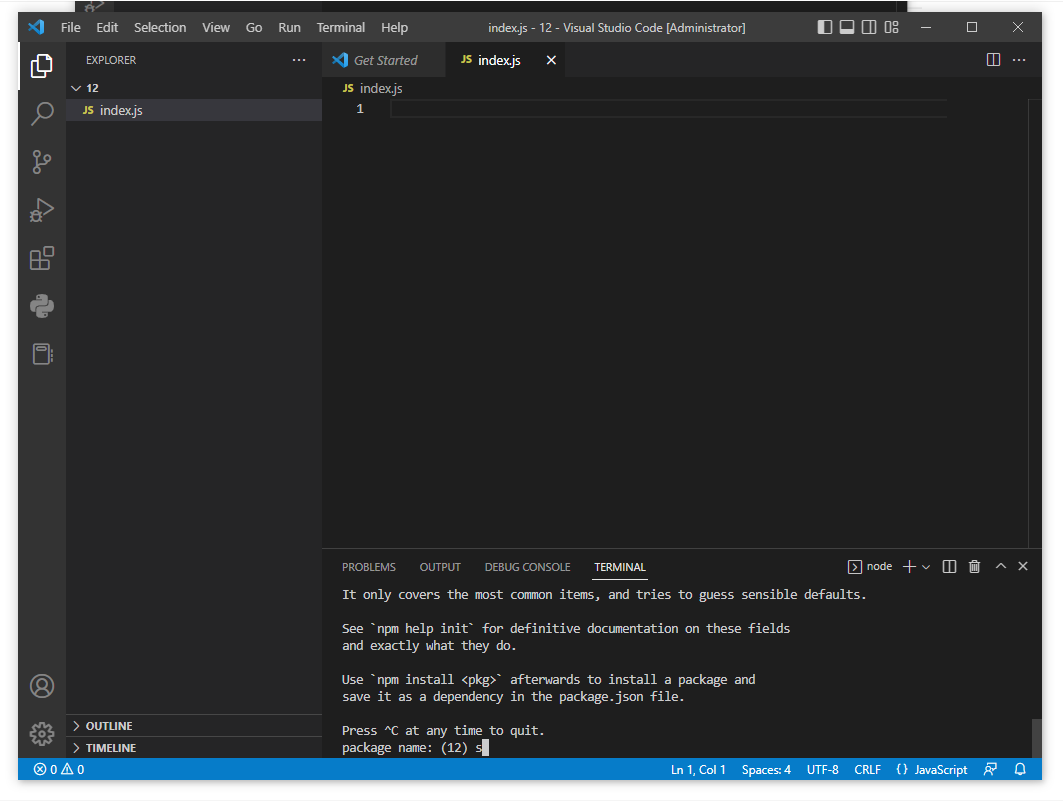The height and width of the screenshot is (801, 1063).
Task: Open the Source Control view
Action: tap(41, 162)
